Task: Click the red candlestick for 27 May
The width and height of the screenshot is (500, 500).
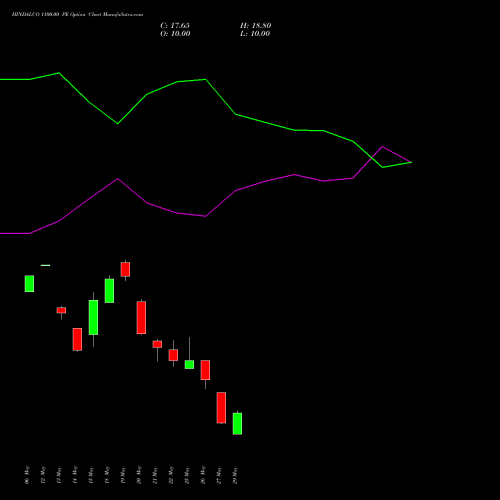Action: coord(221,408)
